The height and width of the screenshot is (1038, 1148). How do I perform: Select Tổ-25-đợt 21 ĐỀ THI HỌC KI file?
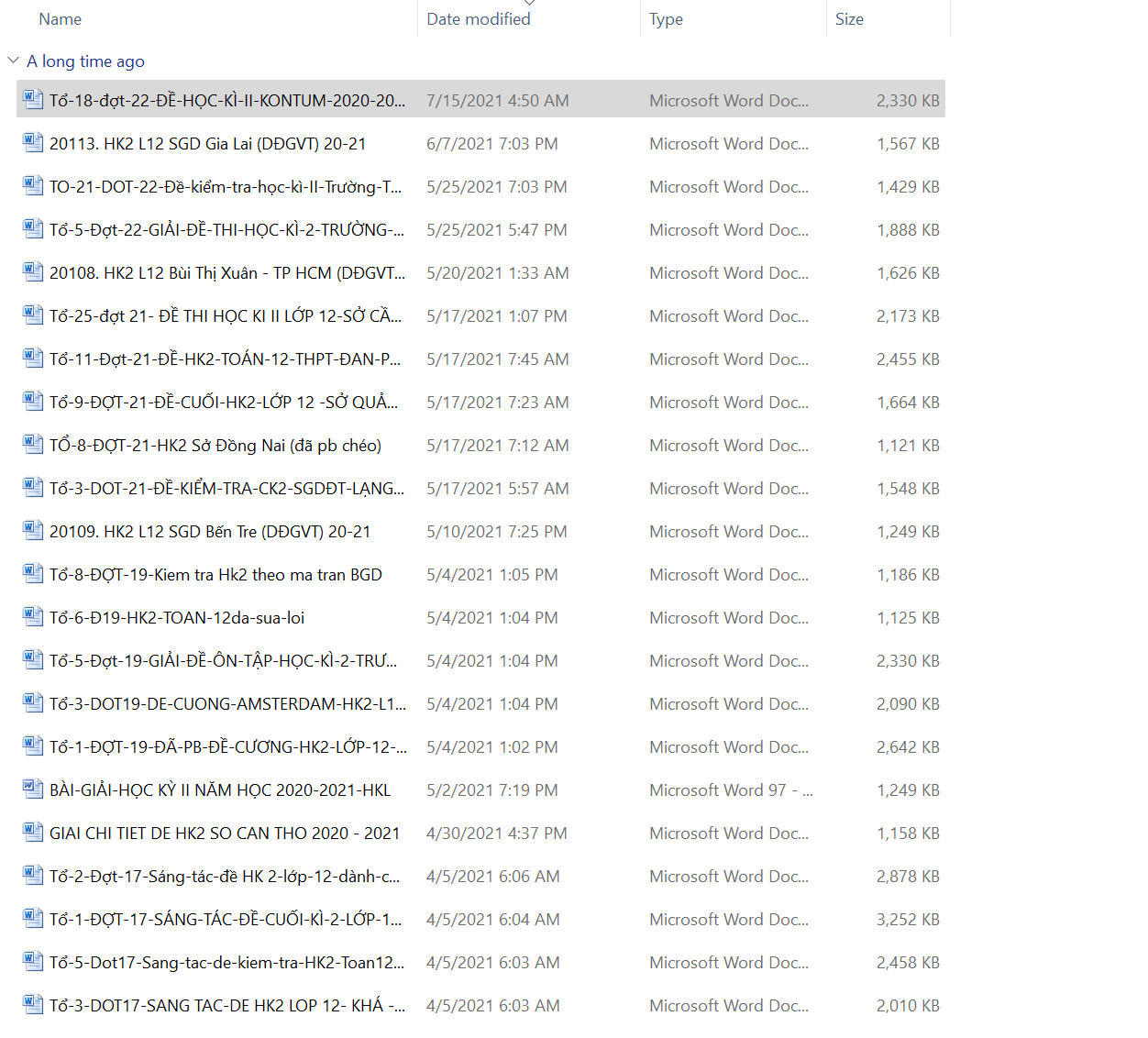(x=226, y=316)
